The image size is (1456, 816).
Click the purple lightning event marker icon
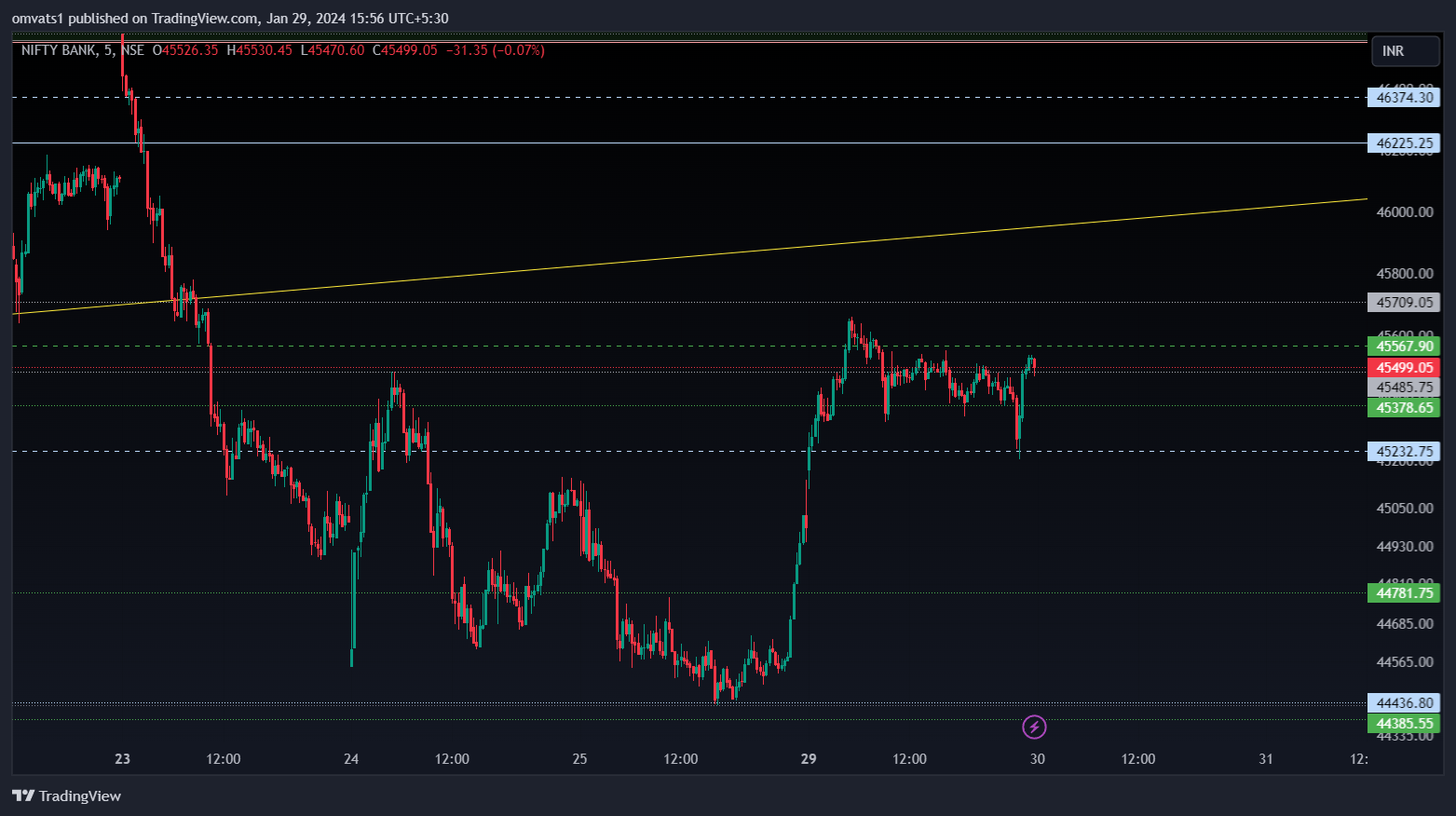tap(1034, 727)
